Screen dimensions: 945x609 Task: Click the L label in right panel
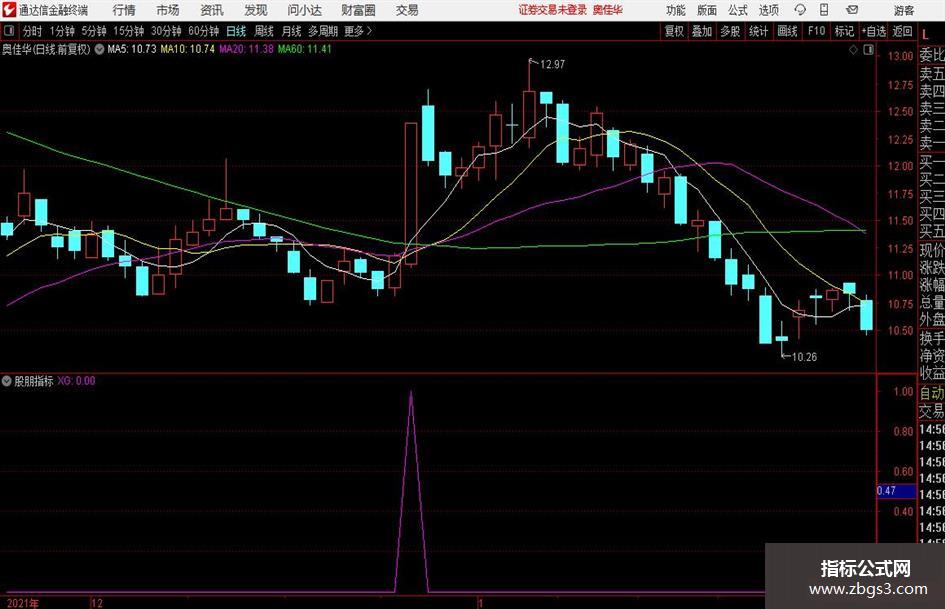coord(925,34)
